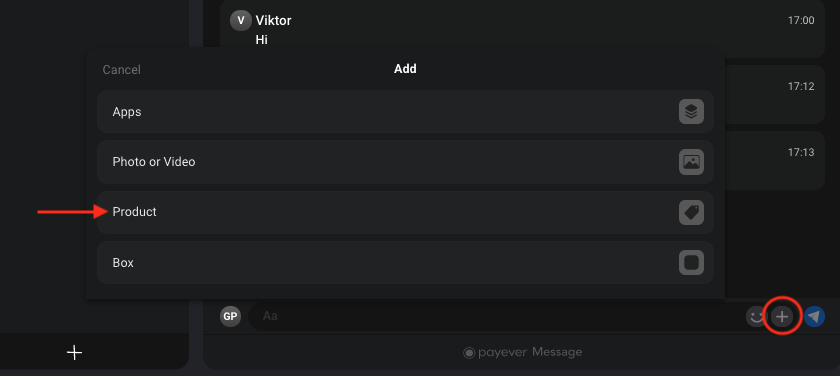Select the message bubble timestamped 17:12
Image resolution: width=840 pixels, height=376 pixels.
point(775,95)
